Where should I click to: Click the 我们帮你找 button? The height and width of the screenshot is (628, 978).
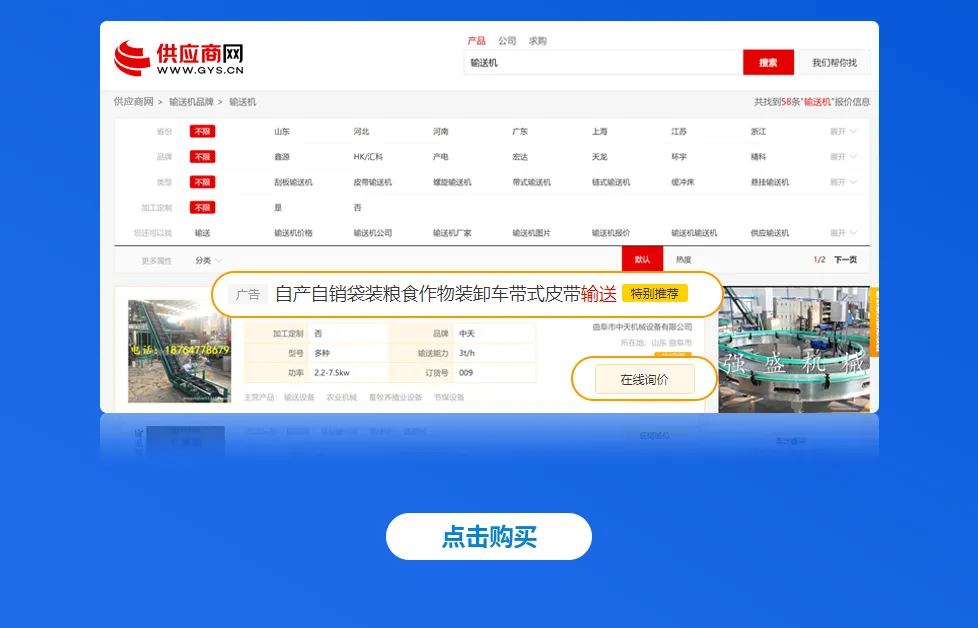click(834, 62)
